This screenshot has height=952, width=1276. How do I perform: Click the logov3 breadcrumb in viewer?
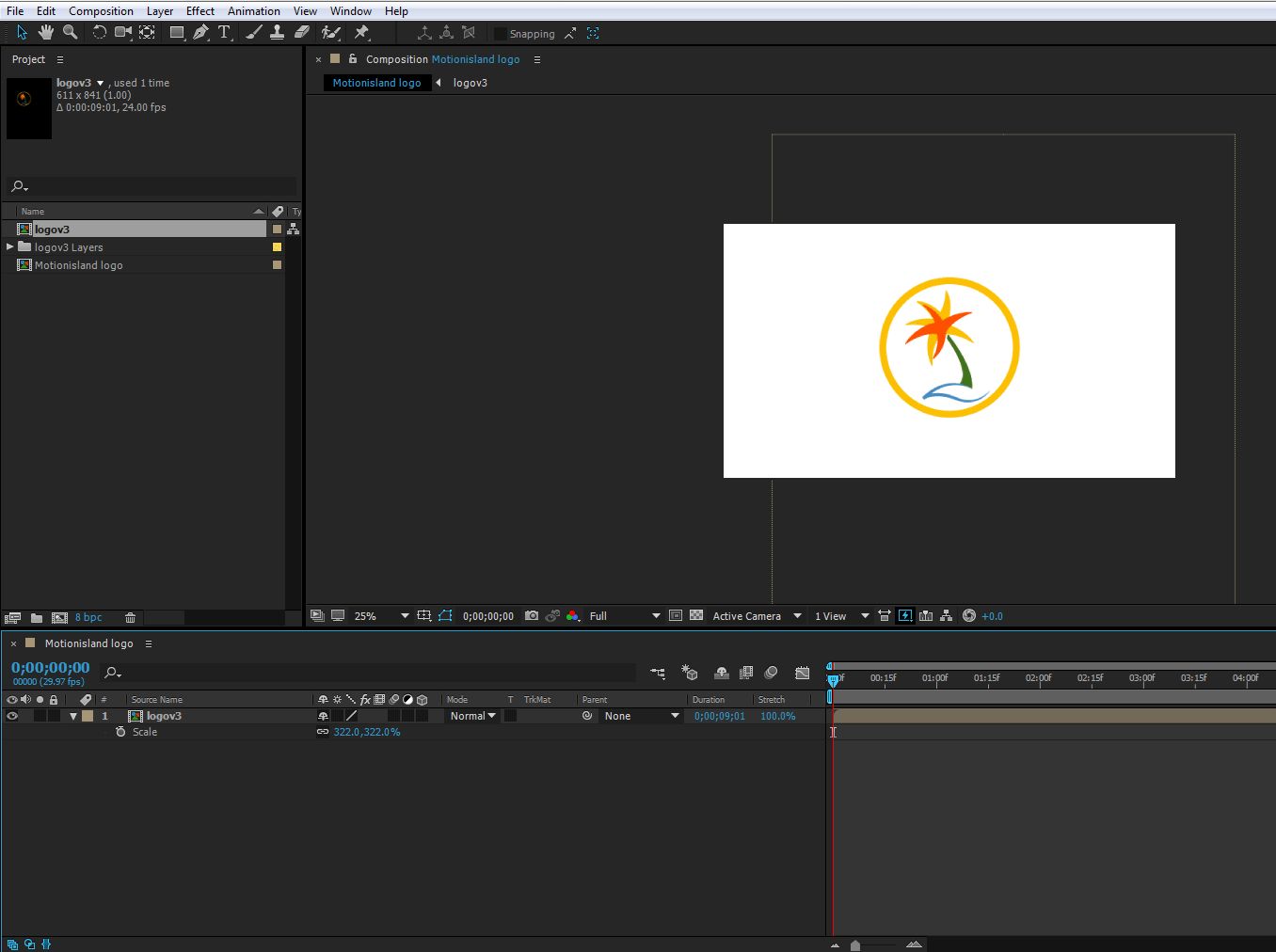[x=471, y=83]
